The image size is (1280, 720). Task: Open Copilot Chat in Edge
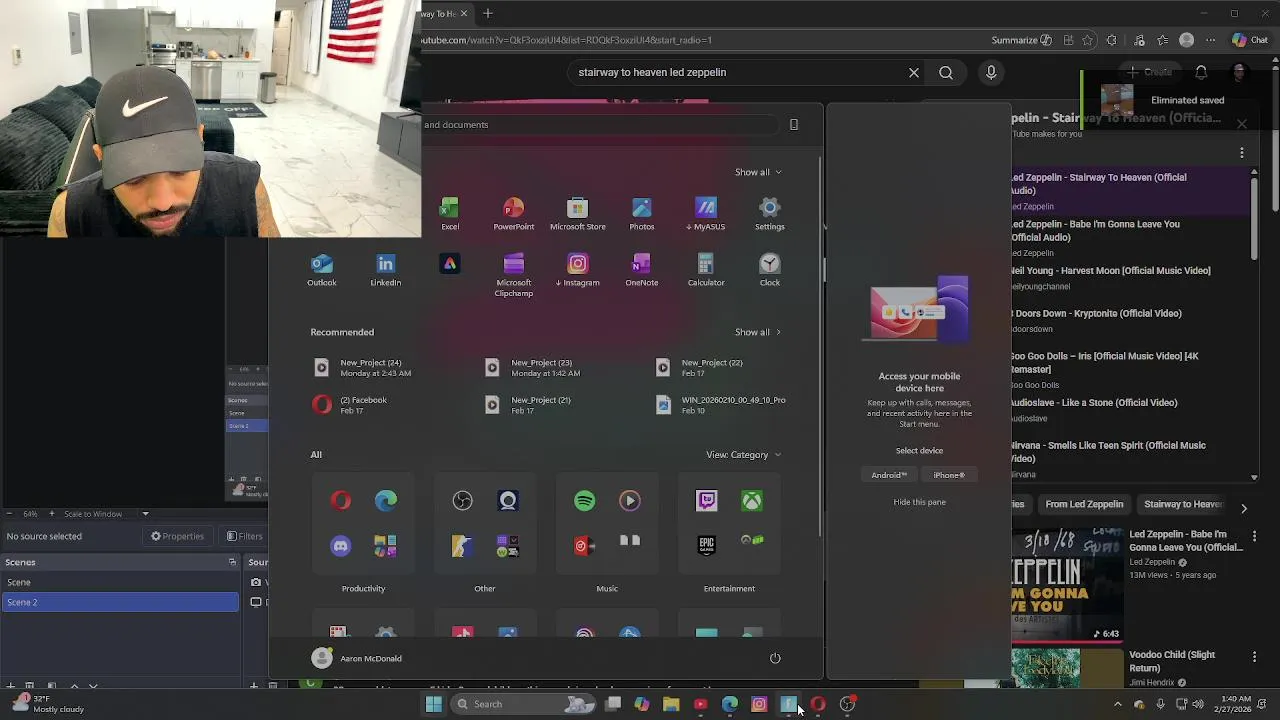tap(1250, 40)
